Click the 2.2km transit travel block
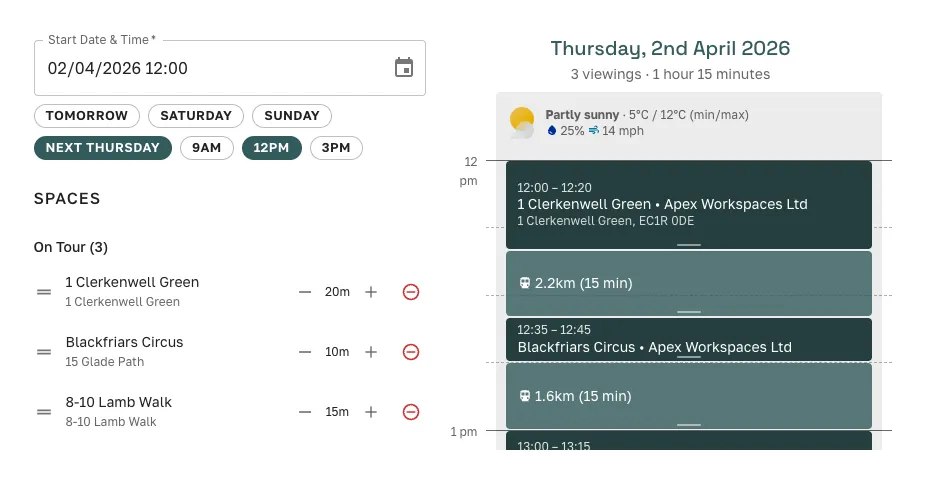Viewport: 925px width, 483px height. click(x=688, y=283)
